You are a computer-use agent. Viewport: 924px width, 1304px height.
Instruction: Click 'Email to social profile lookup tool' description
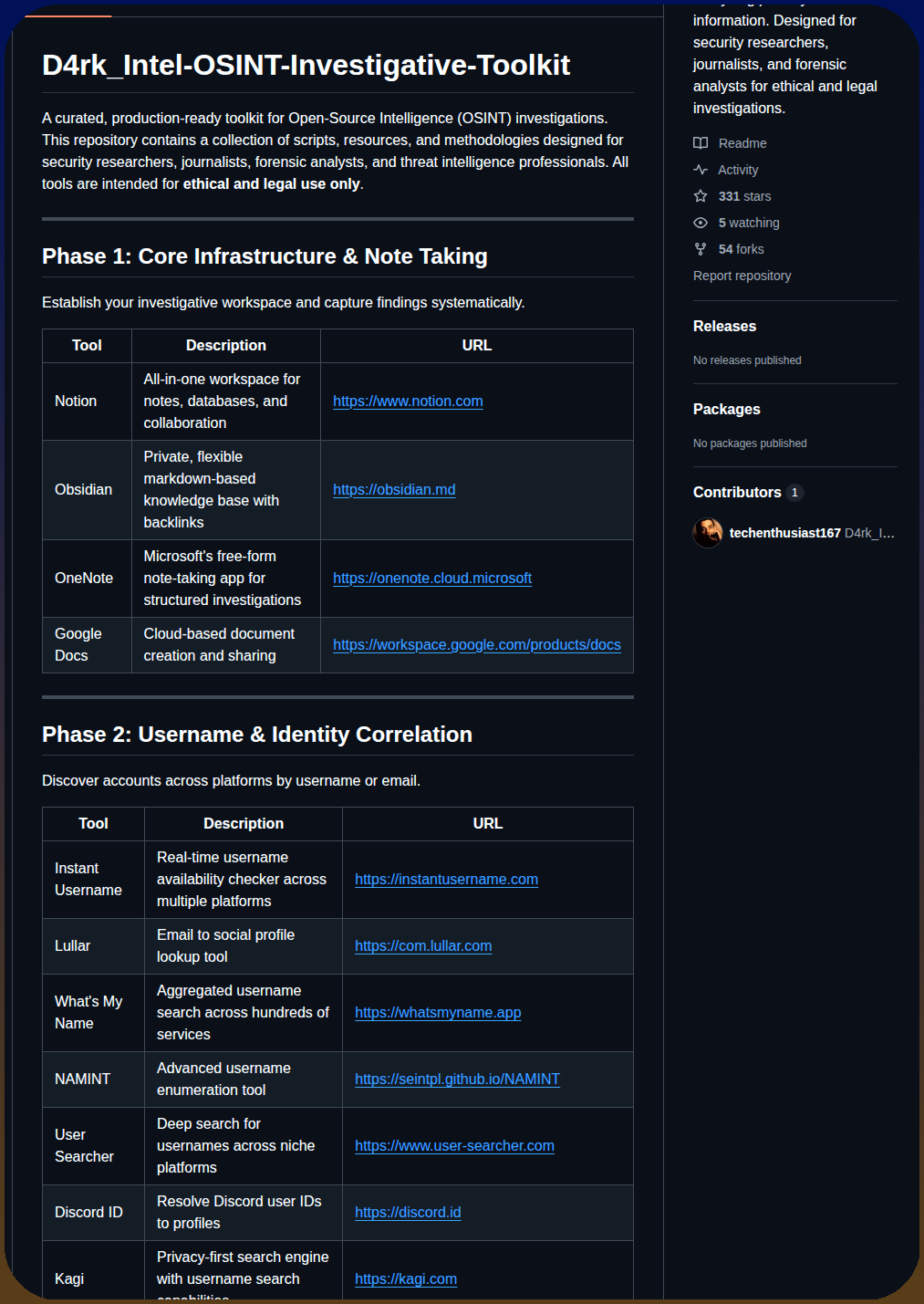point(226,946)
